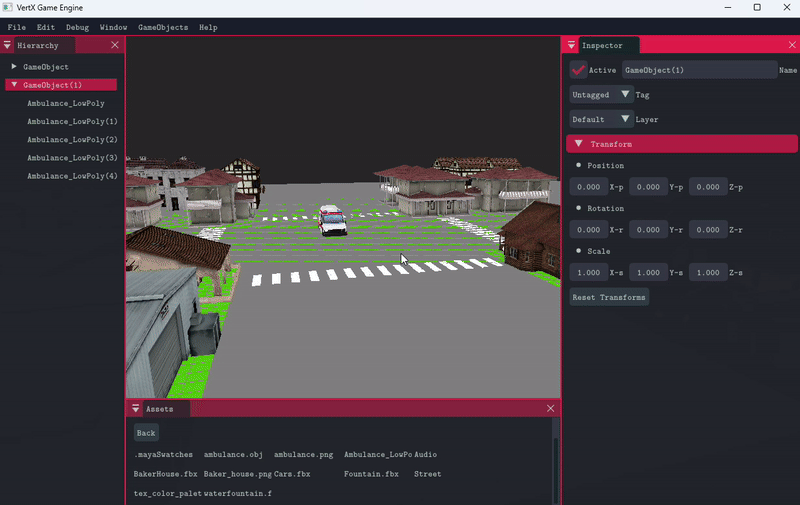Open the Debug menu

[x=78, y=27]
